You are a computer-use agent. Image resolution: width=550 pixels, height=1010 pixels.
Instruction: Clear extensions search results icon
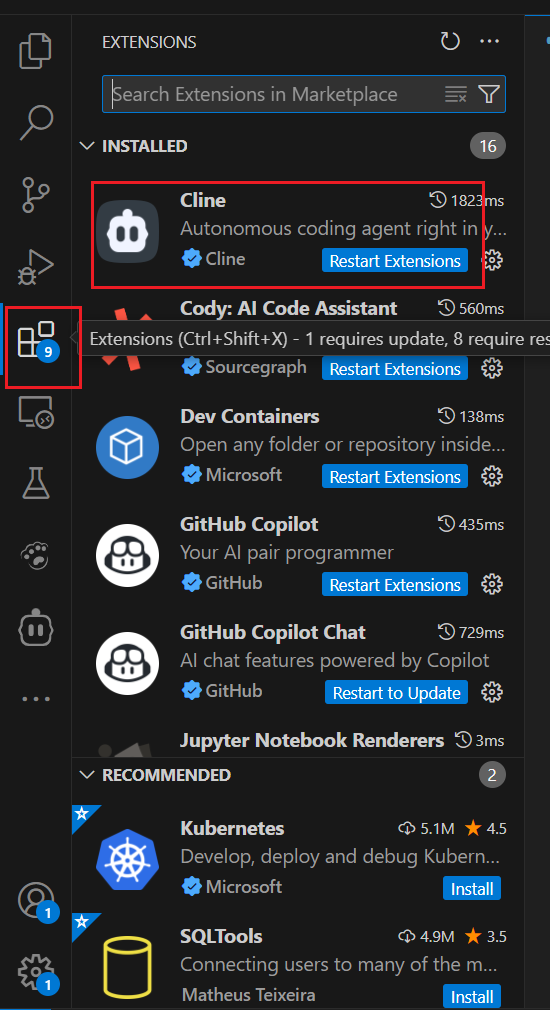click(x=455, y=94)
